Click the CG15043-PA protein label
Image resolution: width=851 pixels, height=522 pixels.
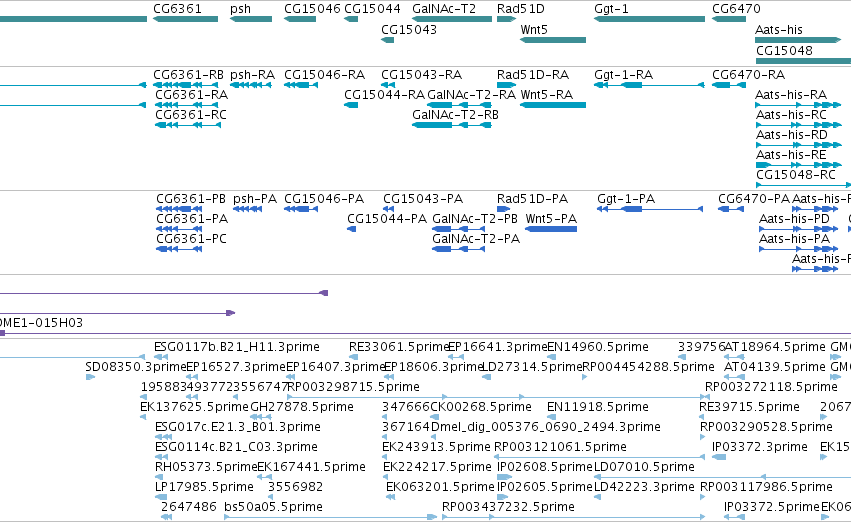click(423, 199)
